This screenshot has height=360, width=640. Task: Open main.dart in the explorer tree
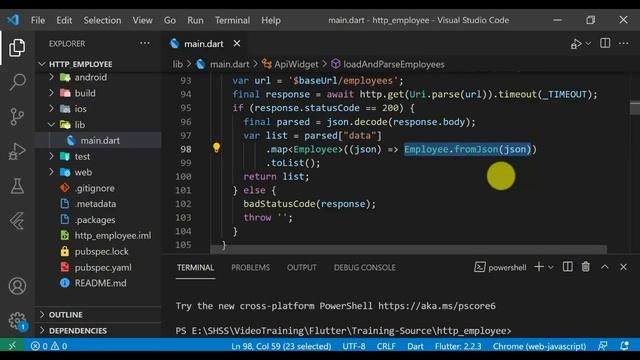[x=100, y=140]
